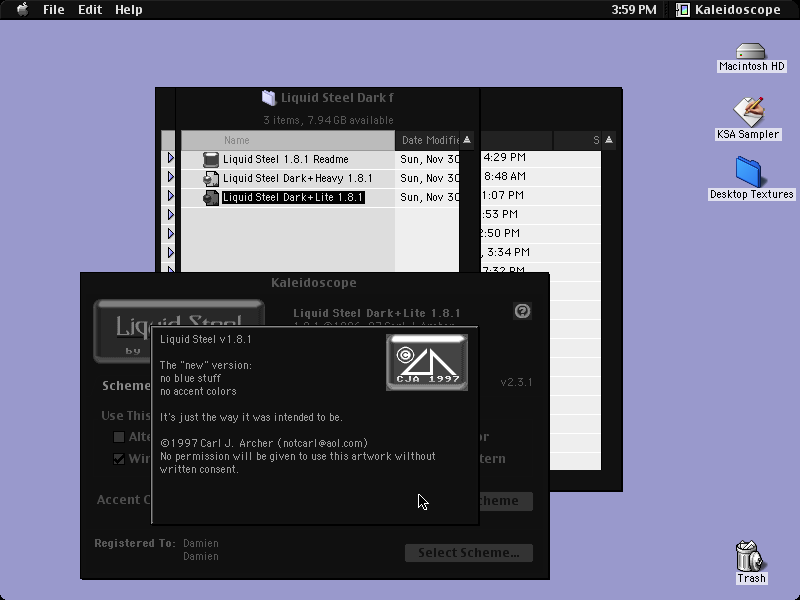
Task: Click the '3 items, 7.94 GB available' status text
Action: point(328,120)
